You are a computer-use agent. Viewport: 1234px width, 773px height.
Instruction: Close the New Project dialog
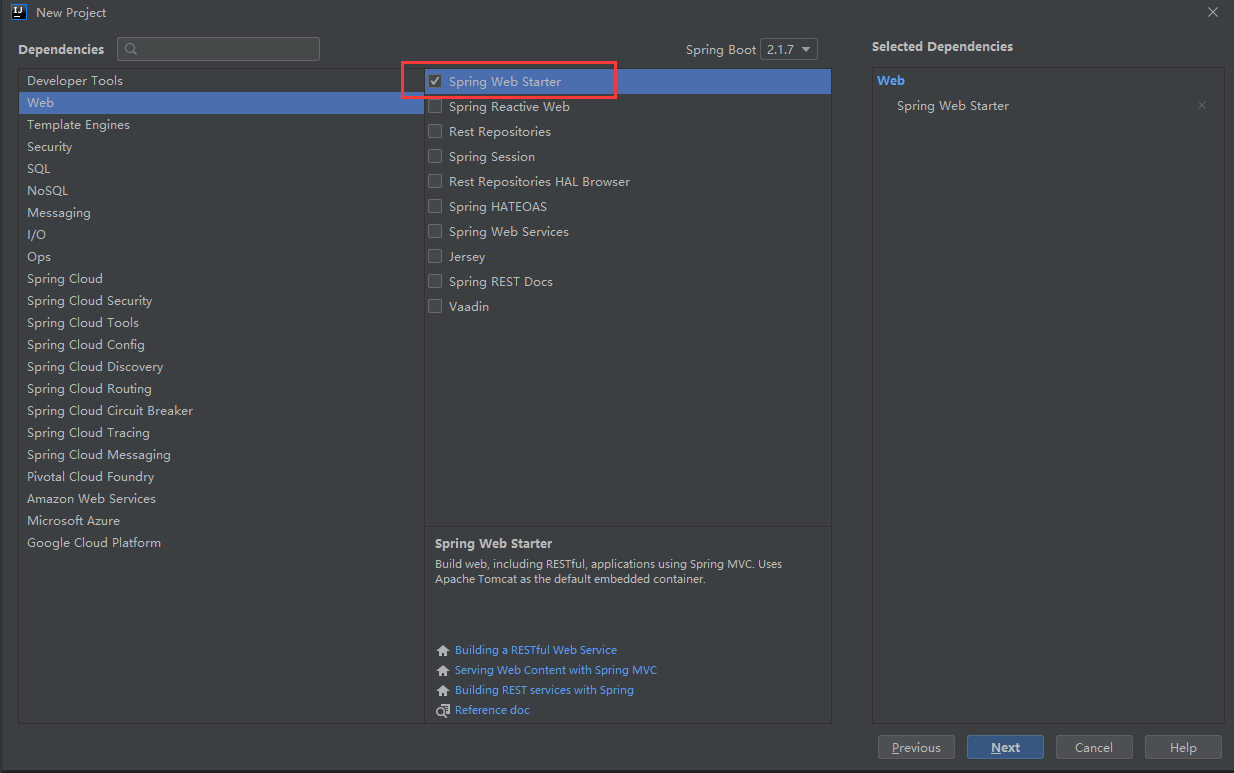(x=1213, y=12)
